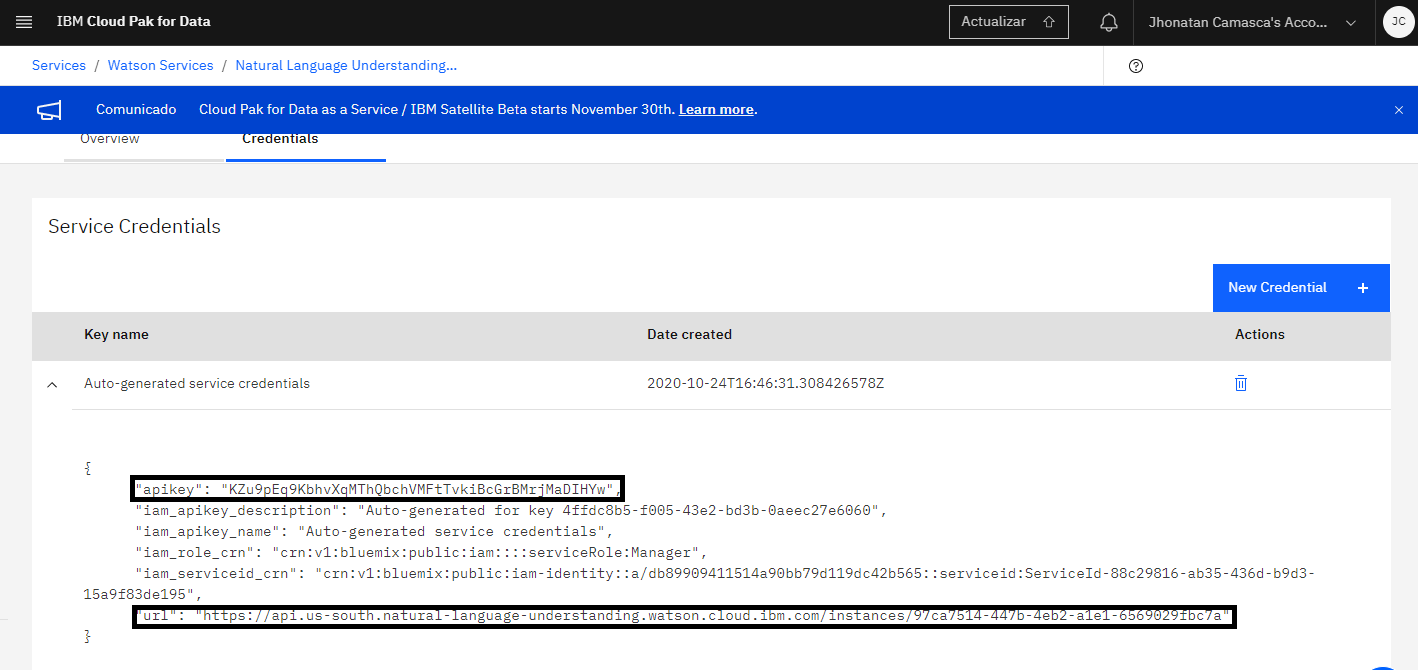Click the apikey value line

point(378,489)
